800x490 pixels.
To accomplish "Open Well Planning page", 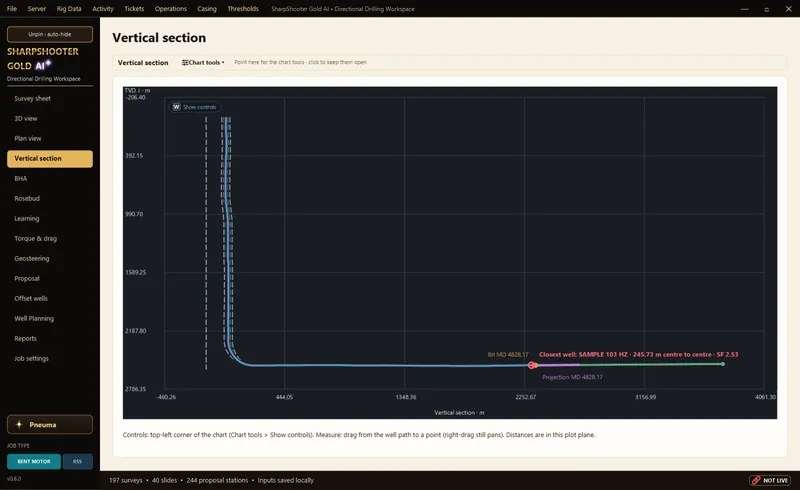I will click(50, 318).
